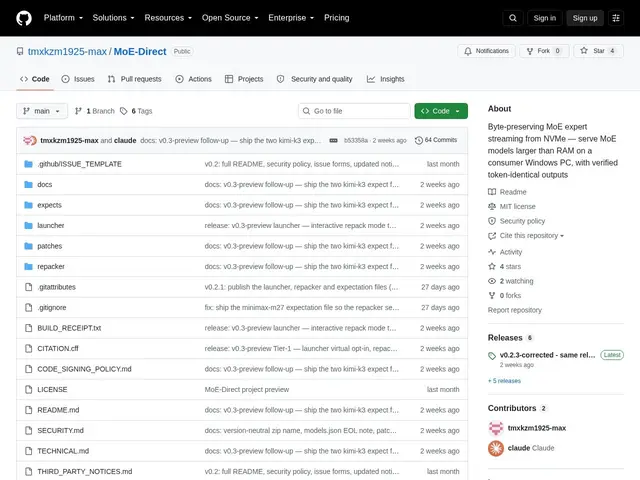Open the MoE-Direct repository link
This screenshot has height=480, width=640.
[x=140, y=51]
